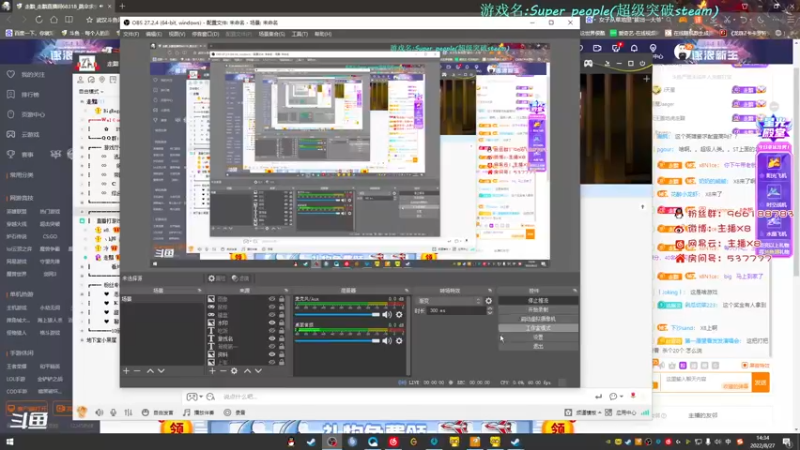Collapse the 走熊 tree root node
Image resolution: width=800 pixels, height=450 pixels.
pyautogui.click(x=82, y=102)
